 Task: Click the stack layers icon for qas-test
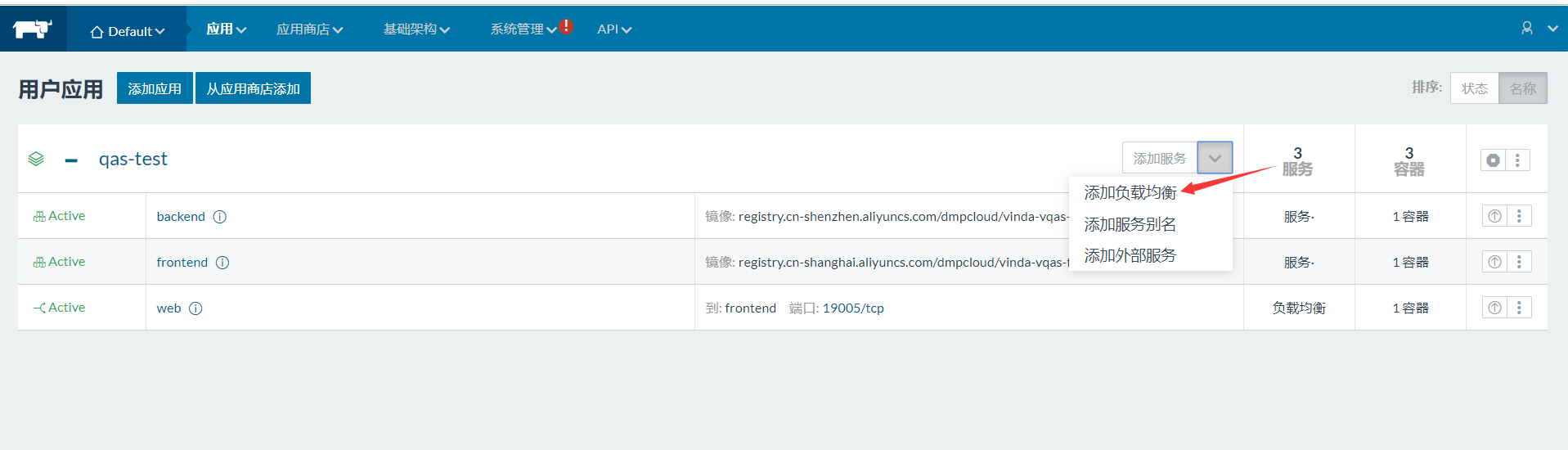pyautogui.click(x=36, y=159)
